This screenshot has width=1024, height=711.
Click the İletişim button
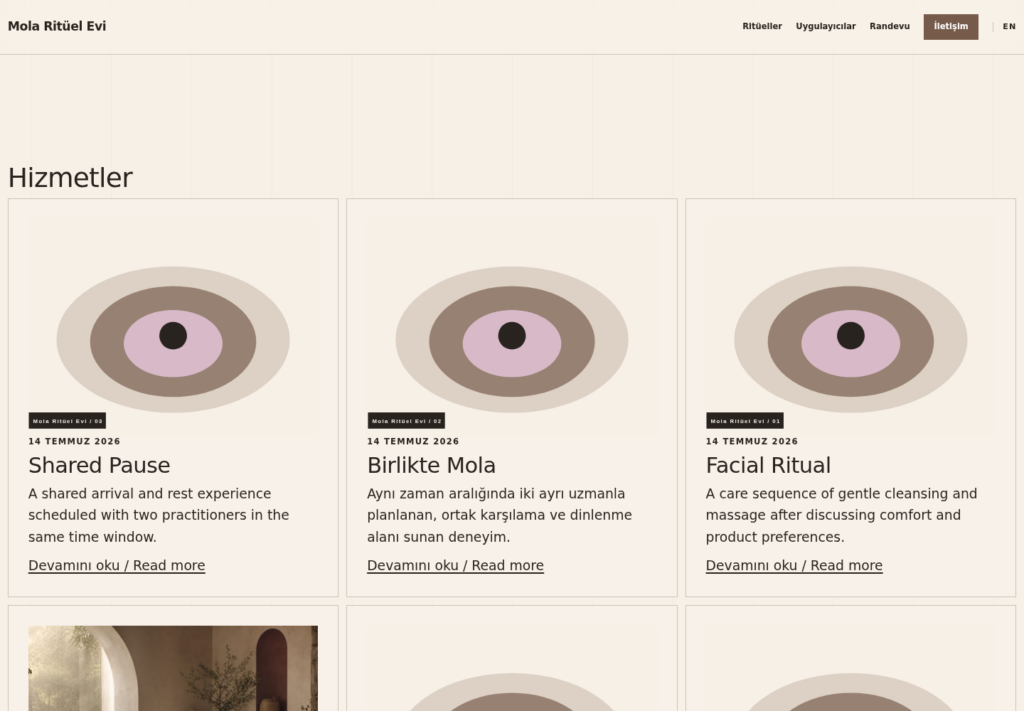tap(950, 27)
